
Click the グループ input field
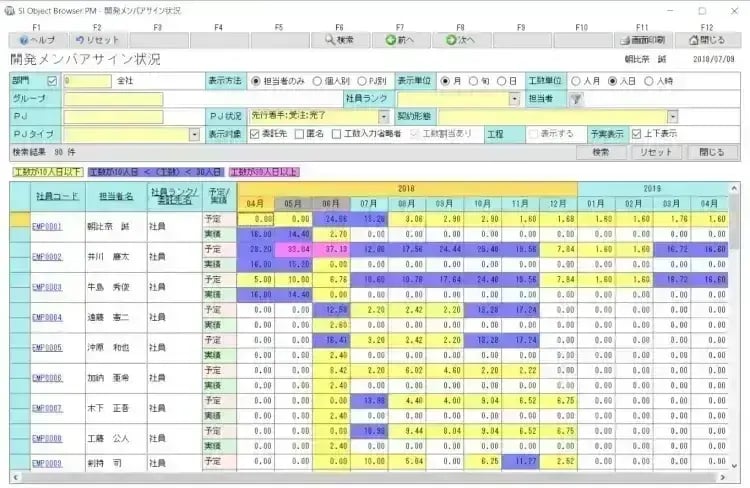coord(112,99)
